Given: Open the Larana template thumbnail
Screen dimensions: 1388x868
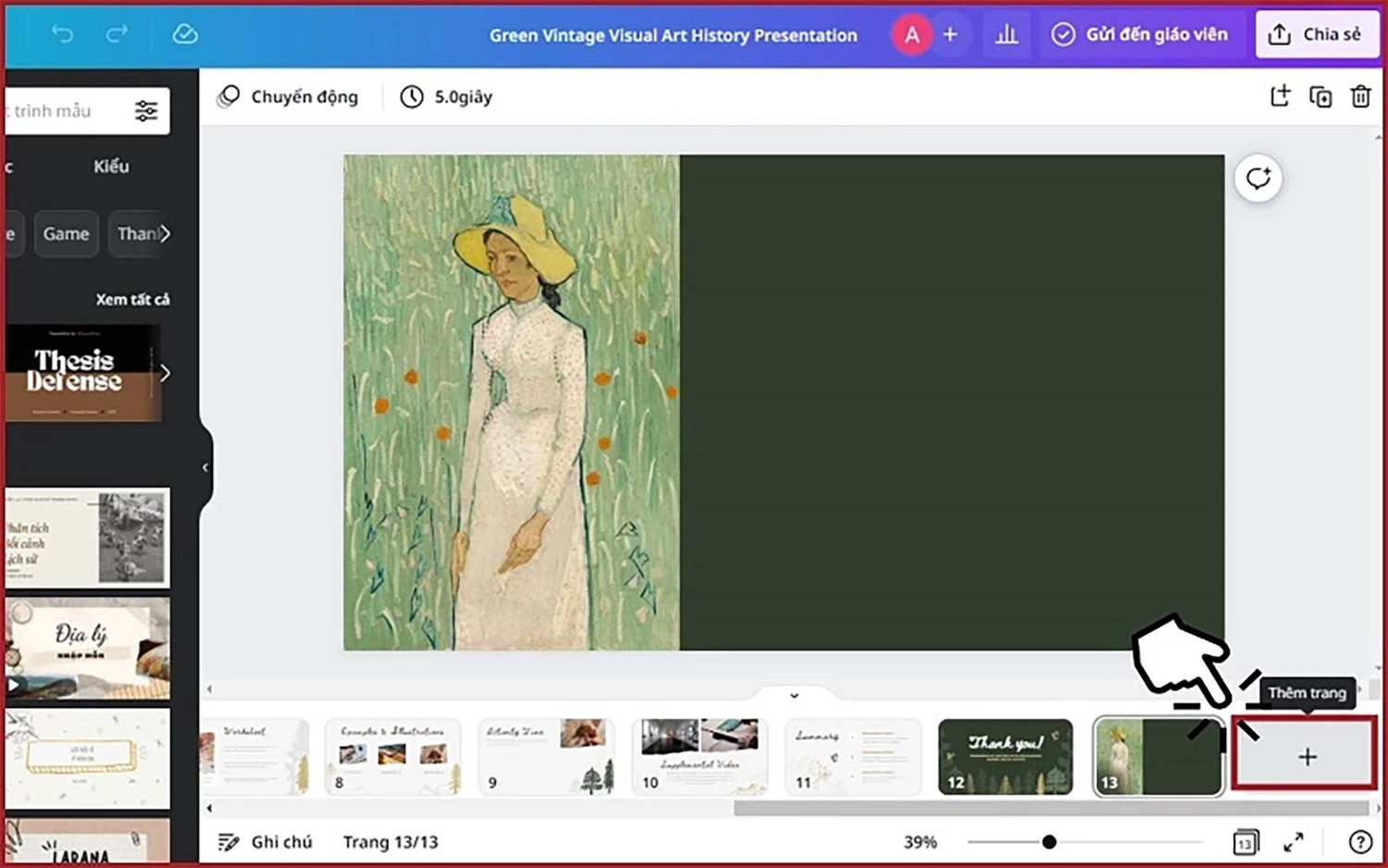Looking at the screenshot, I should 88,840.
